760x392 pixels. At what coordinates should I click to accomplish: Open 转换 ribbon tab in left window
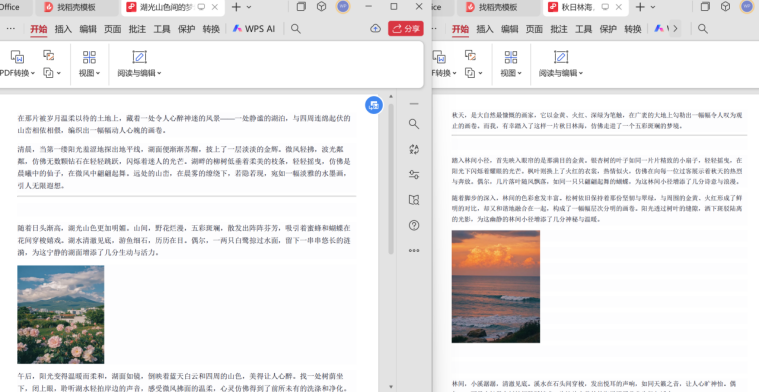click(x=211, y=29)
